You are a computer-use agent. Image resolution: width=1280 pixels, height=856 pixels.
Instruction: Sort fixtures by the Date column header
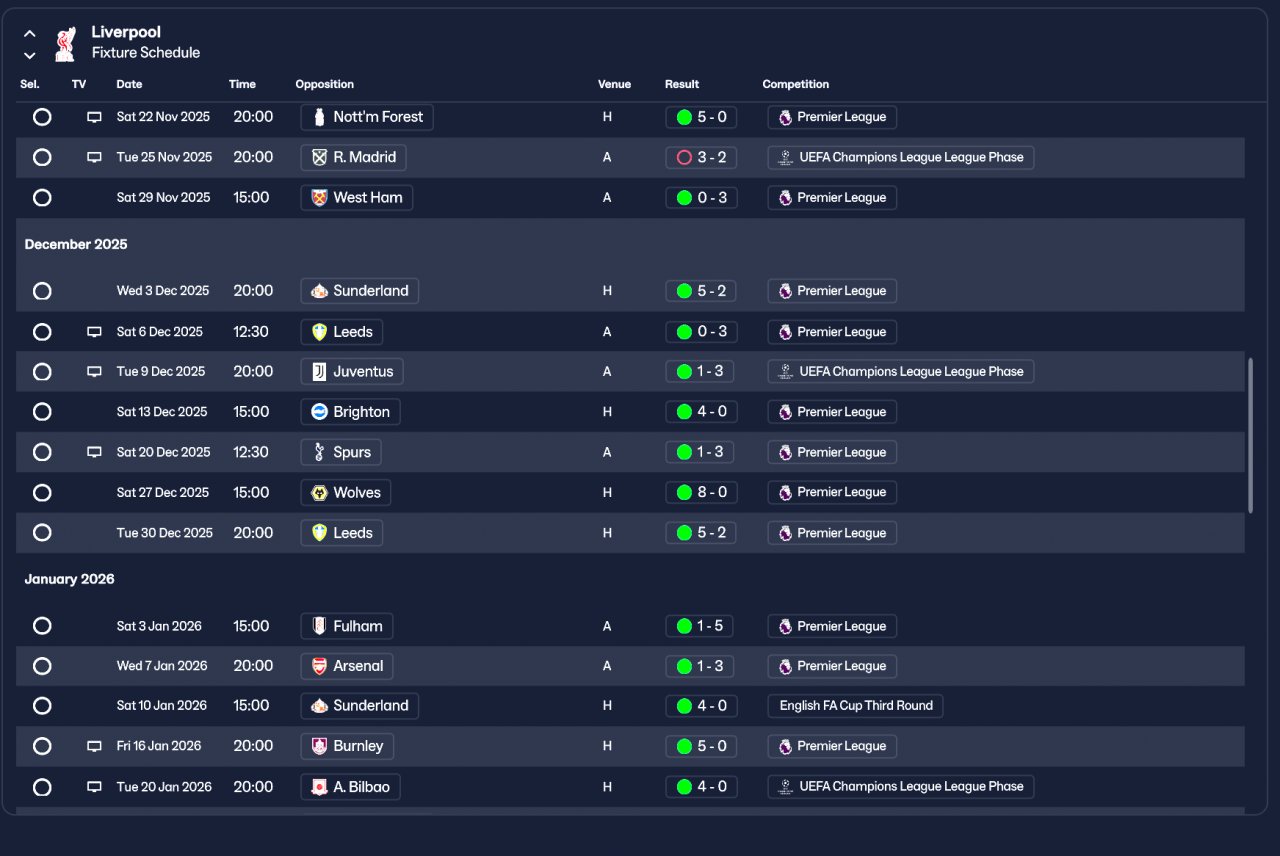(129, 84)
